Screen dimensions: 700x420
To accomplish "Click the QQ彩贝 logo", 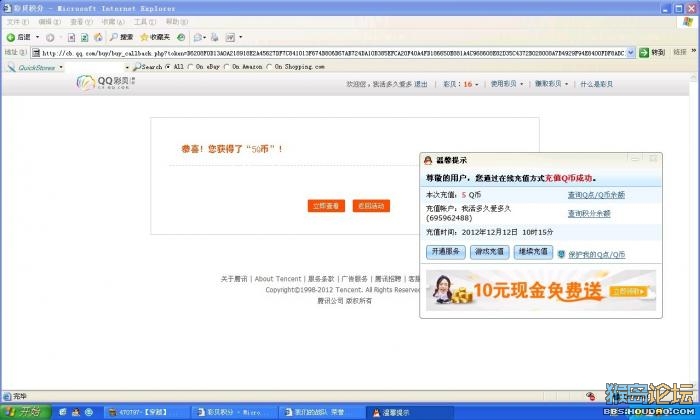I will pos(105,82).
